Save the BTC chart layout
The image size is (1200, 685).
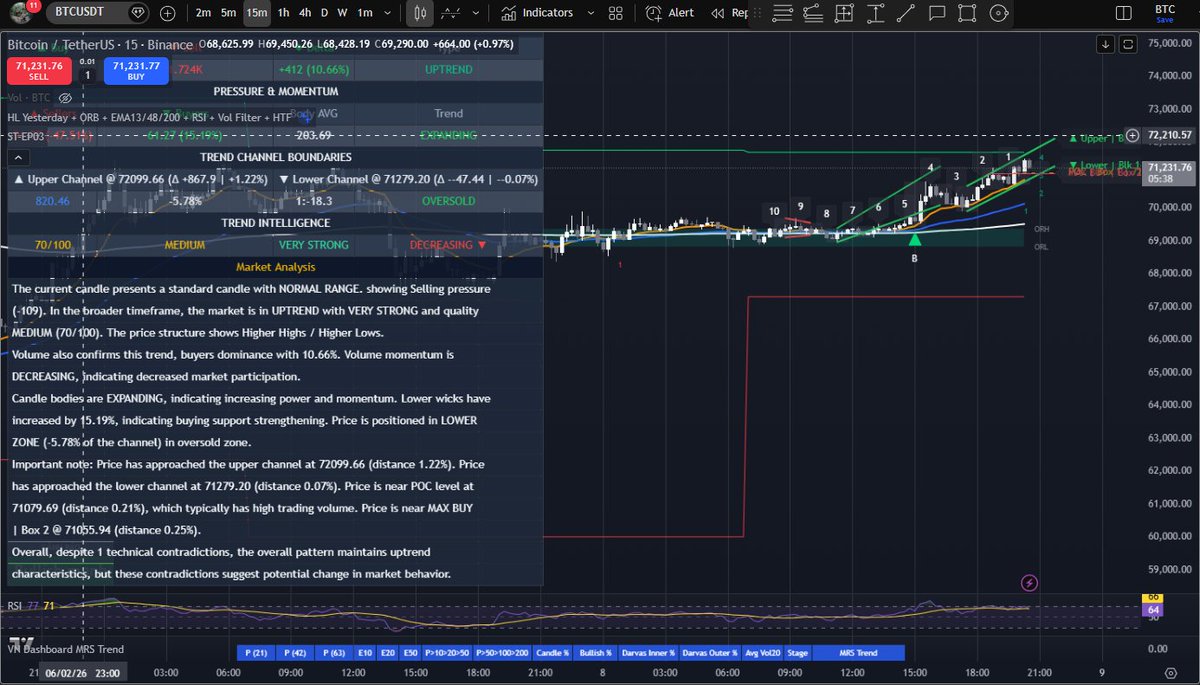[x=1164, y=13]
